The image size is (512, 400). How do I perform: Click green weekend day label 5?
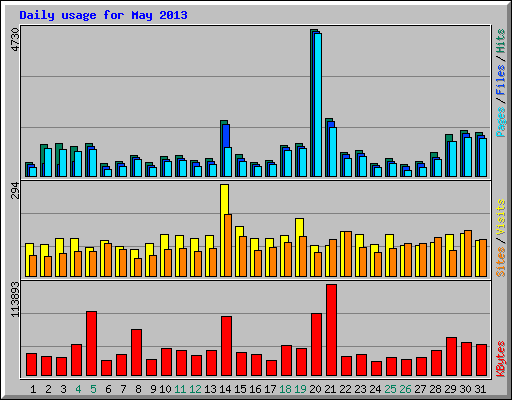tap(93, 389)
